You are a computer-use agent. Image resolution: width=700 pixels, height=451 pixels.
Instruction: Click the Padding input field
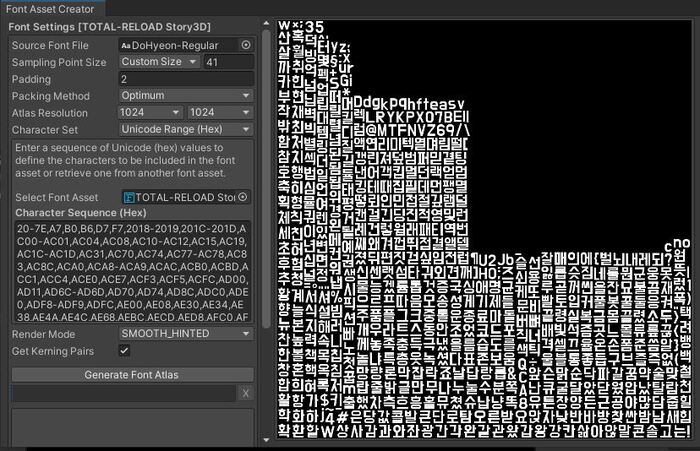coord(185,78)
